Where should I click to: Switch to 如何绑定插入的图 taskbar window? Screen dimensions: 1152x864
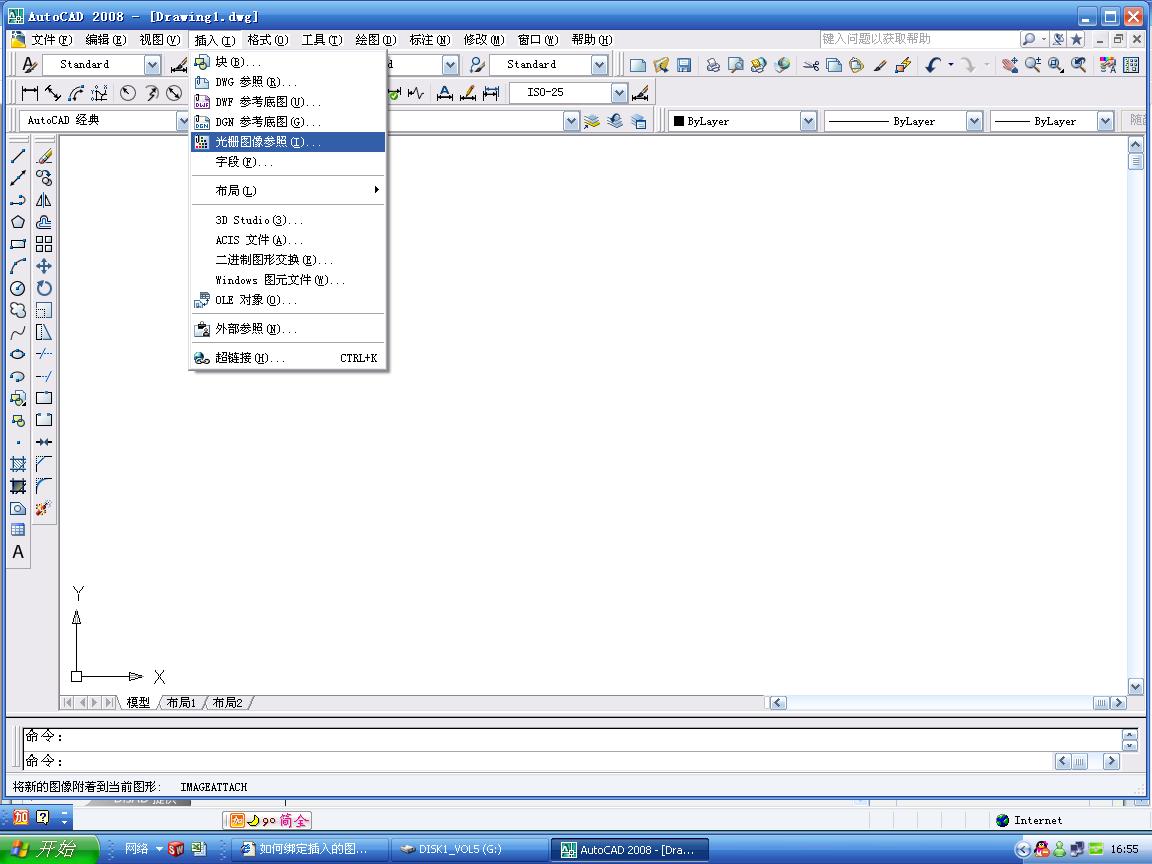(x=311, y=849)
